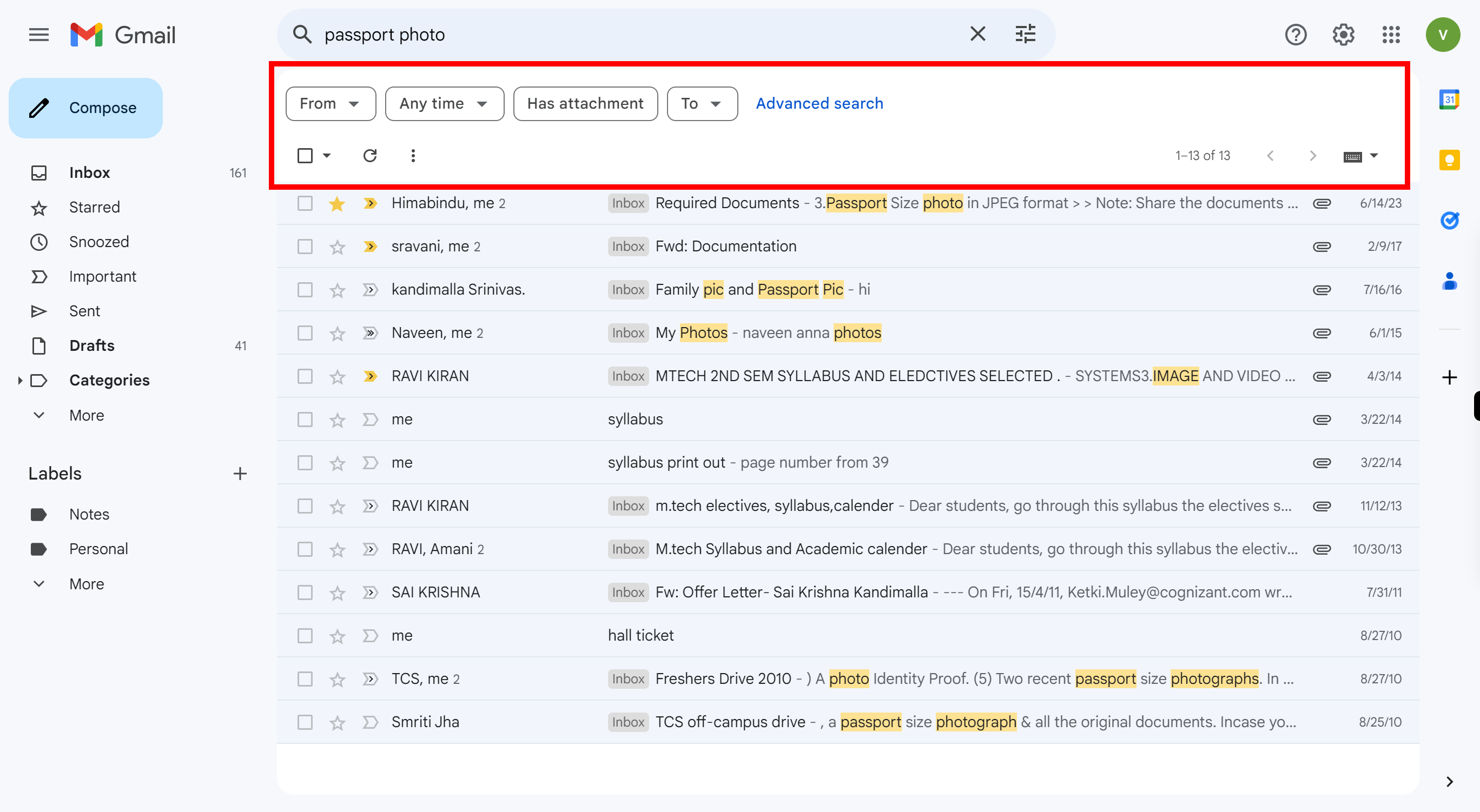Open the Family pic and Passport Pic email
The width and height of the screenshot is (1480, 812).
click(848, 290)
